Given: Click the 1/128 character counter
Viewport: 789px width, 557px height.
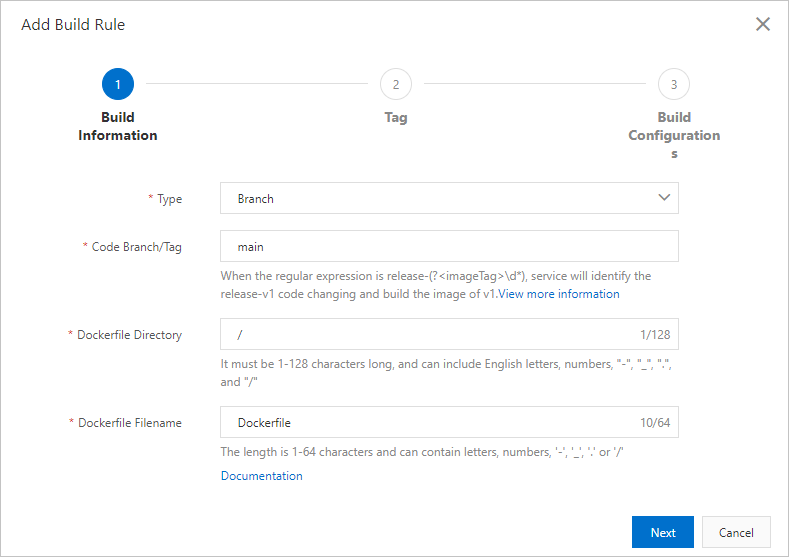Looking at the screenshot, I should [x=655, y=335].
